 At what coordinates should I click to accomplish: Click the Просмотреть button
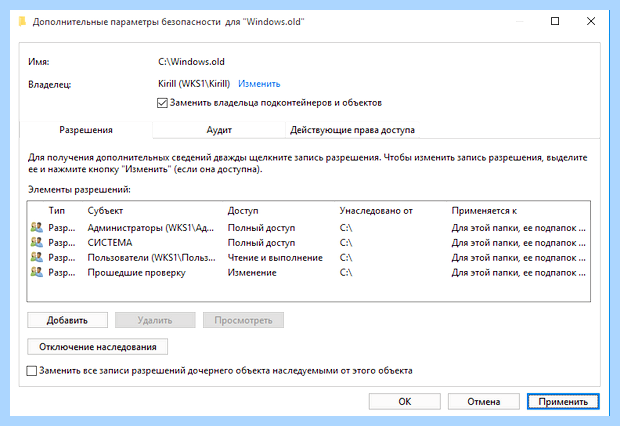click(243, 320)
